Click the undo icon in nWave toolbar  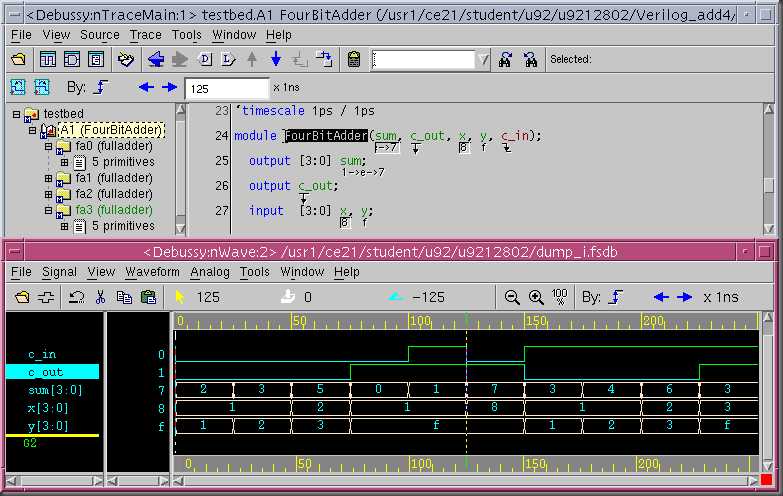click(76, 297)
